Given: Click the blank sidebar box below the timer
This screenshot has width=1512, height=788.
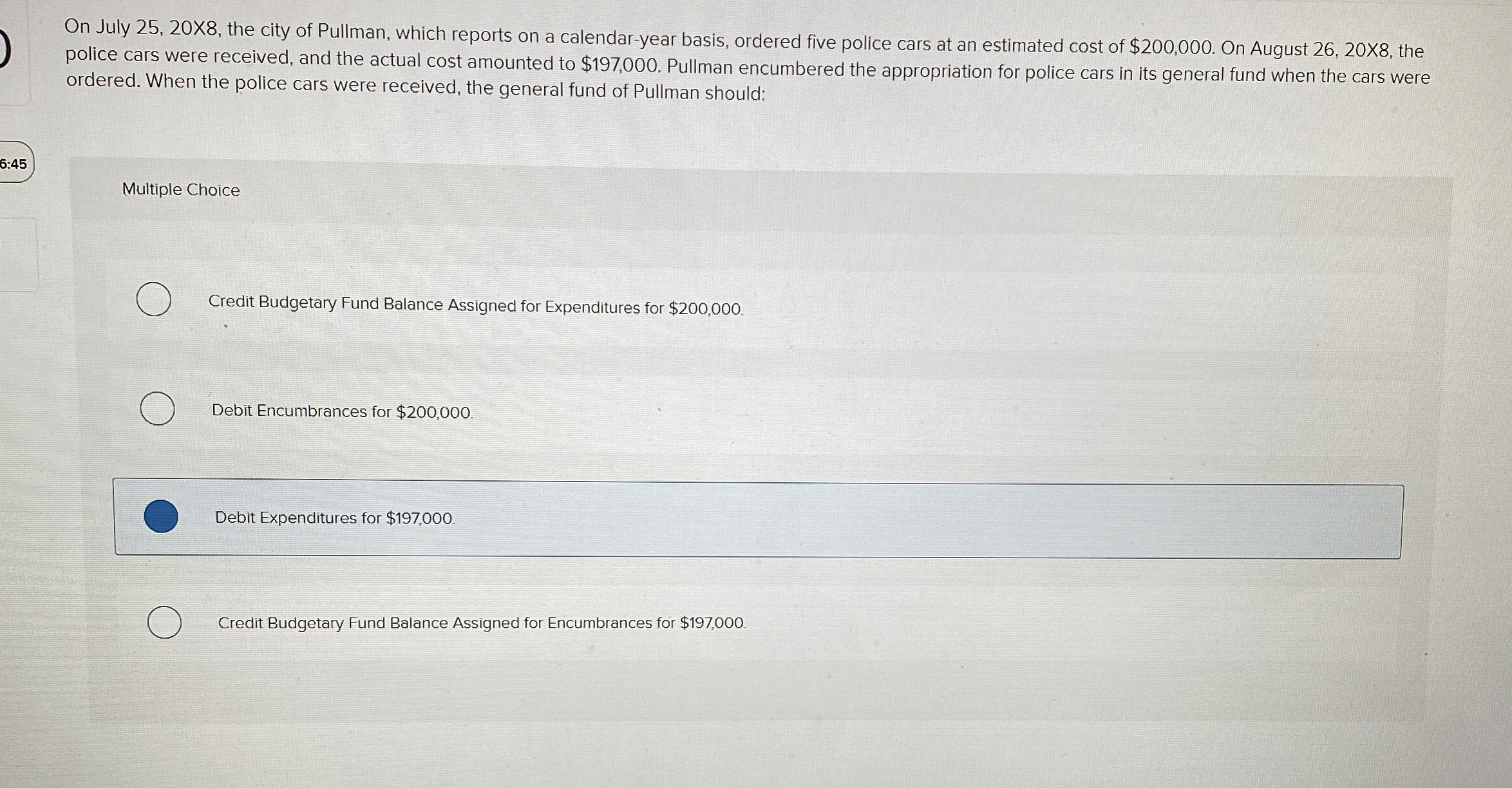Looking at the screenshot, I should pyautogui.click(x=18, y=254).
